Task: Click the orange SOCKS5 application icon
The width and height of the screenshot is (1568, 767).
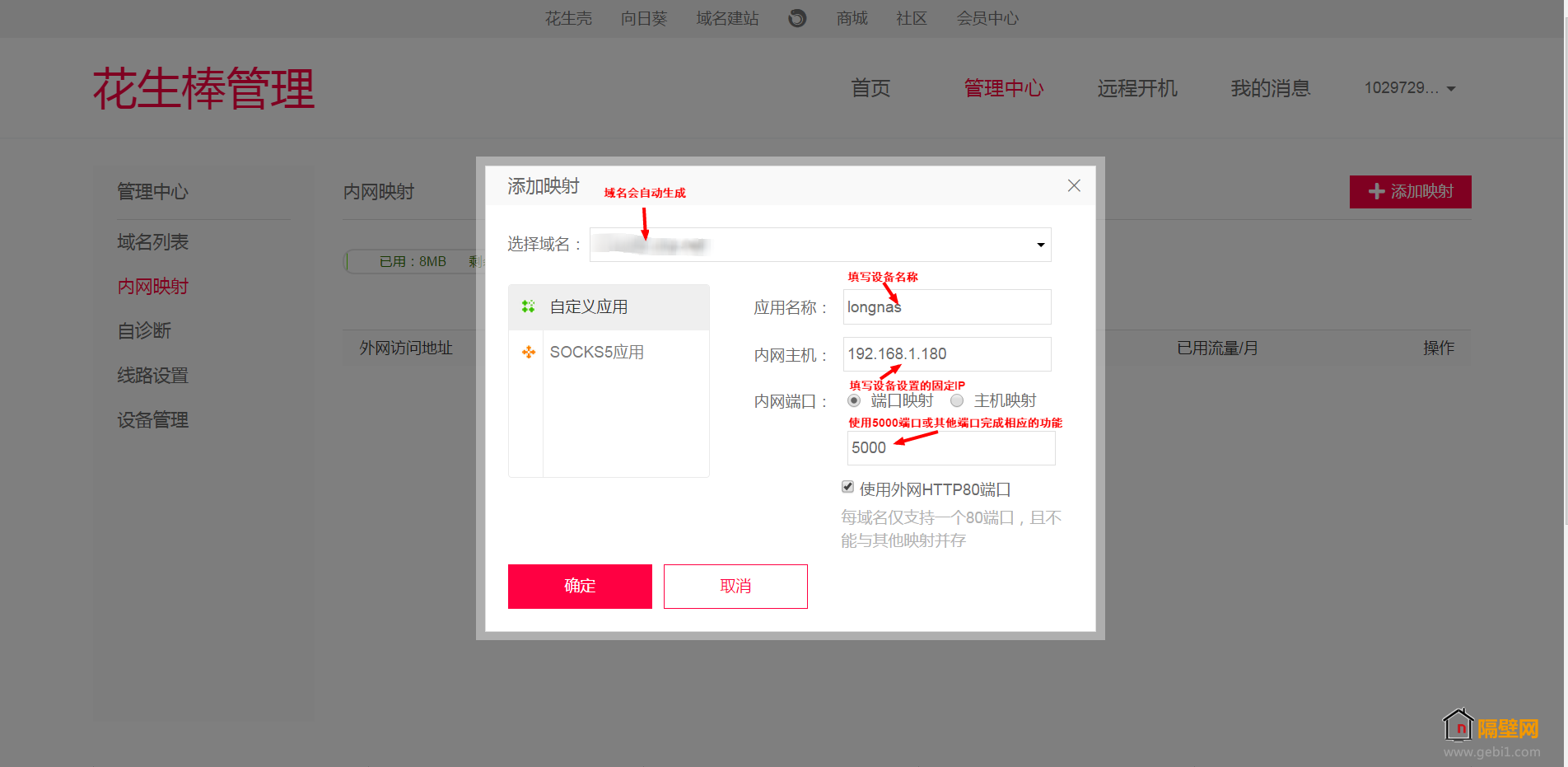Action: pos(529,352)
